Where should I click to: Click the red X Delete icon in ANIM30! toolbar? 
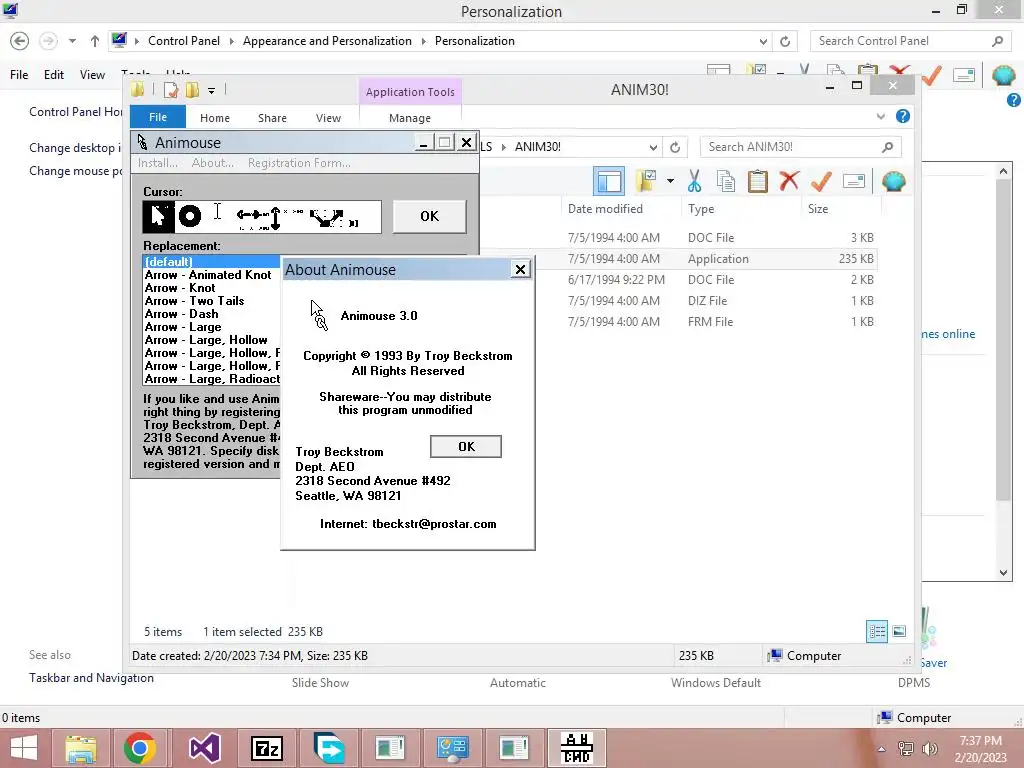pos(789,180)
